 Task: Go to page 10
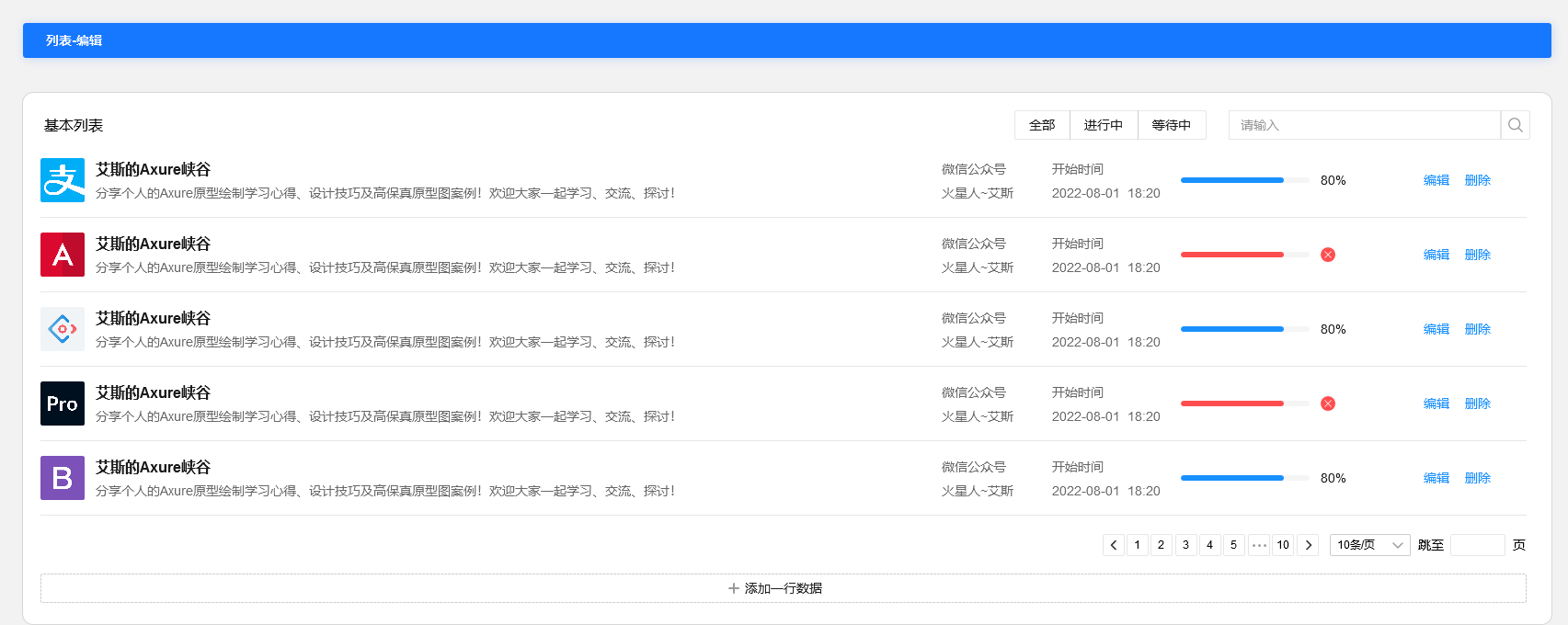[x=1283, y=545]
